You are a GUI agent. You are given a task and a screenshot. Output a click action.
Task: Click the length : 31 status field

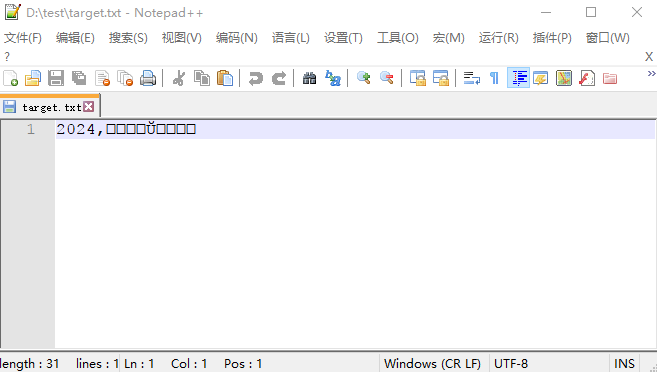29,364
